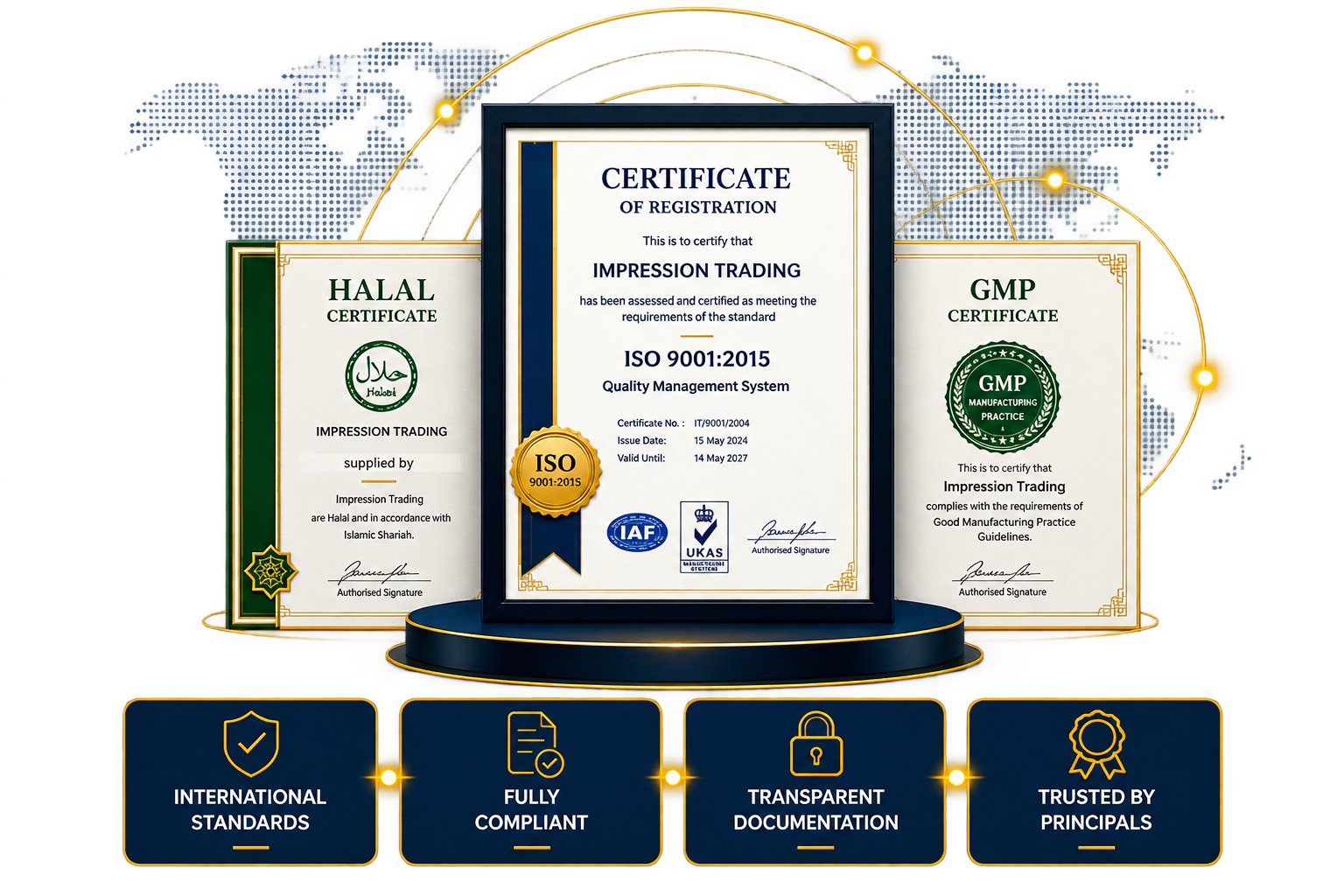Click "complies with the requirements of" text
This screenshot has height=896, width=1344.
(1004, 507)
